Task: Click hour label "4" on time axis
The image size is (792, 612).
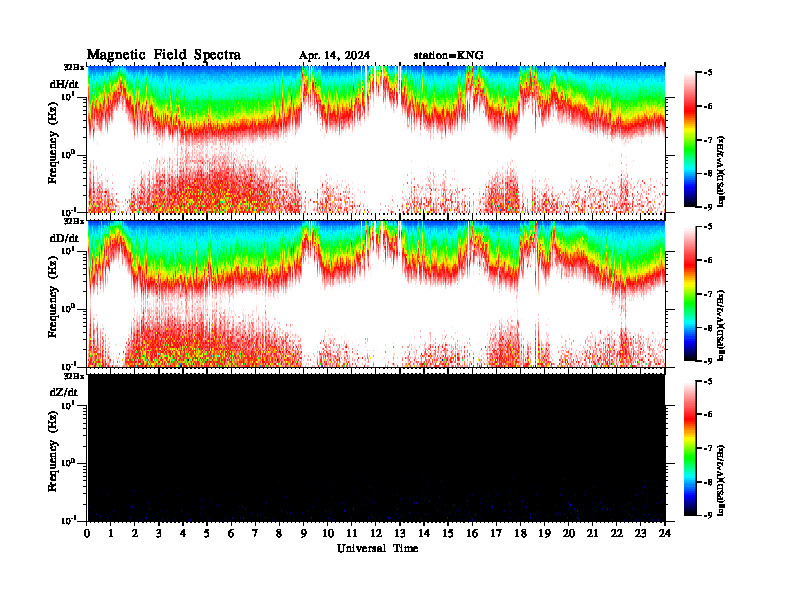Action: [x=183, y=534]
